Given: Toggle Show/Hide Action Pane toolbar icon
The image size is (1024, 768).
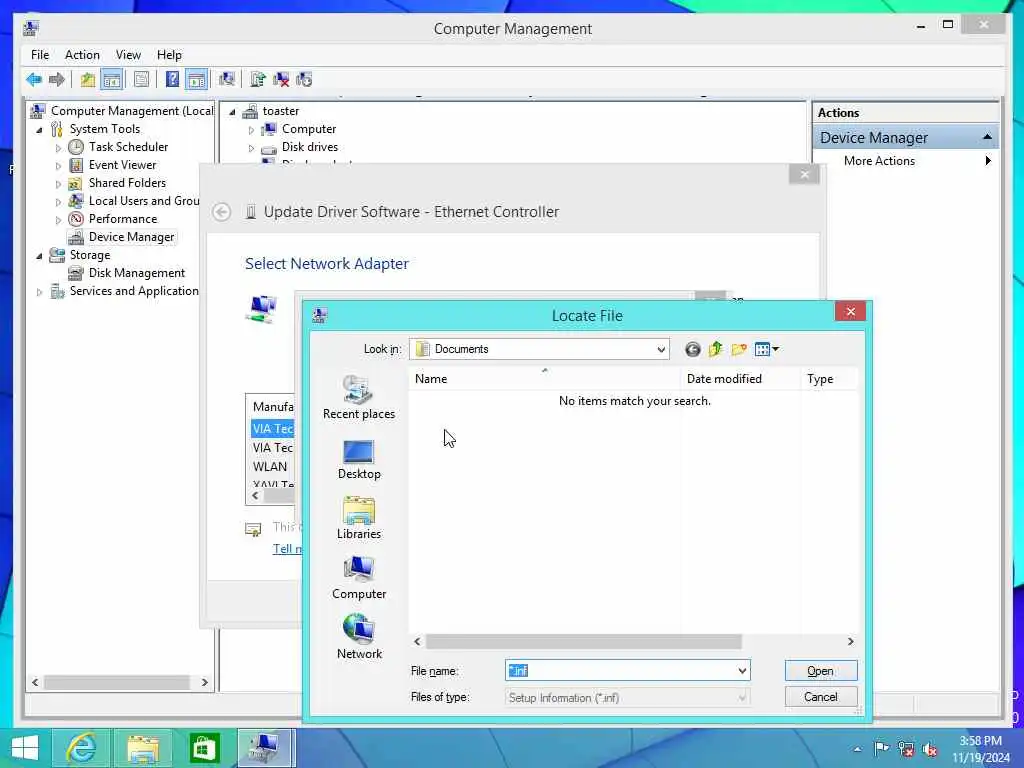Looking at the screenshot, I should point(197,80).
